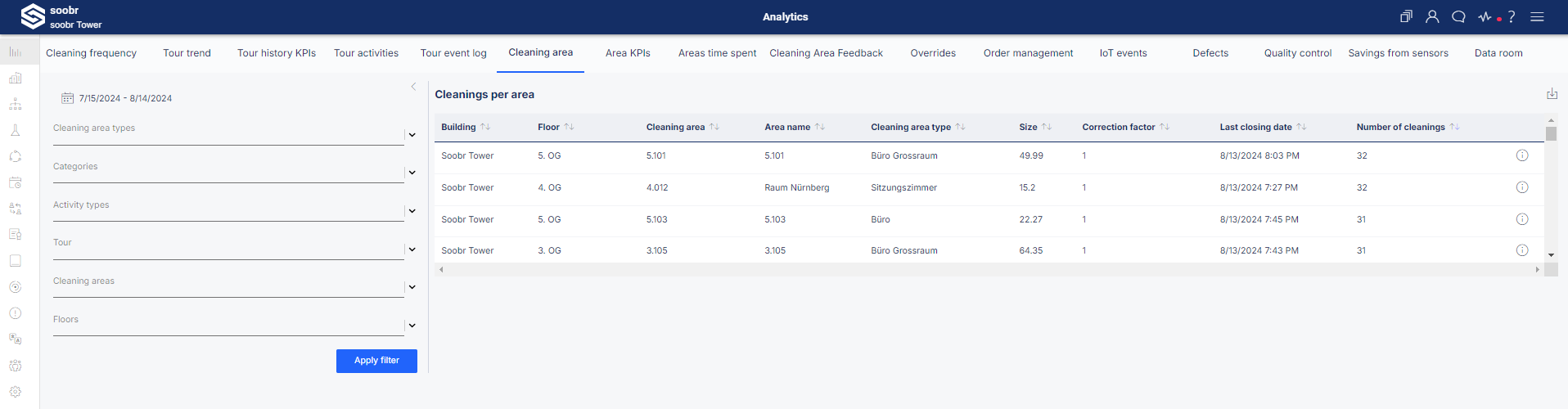
Task: Open the hamburger menu in header
Action: 1537,16
